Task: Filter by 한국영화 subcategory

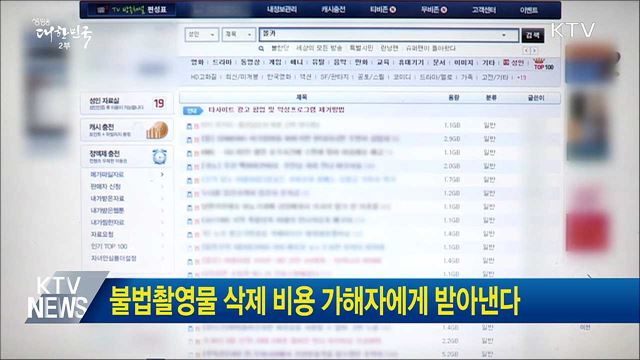Action: click(x=279, y=77)
